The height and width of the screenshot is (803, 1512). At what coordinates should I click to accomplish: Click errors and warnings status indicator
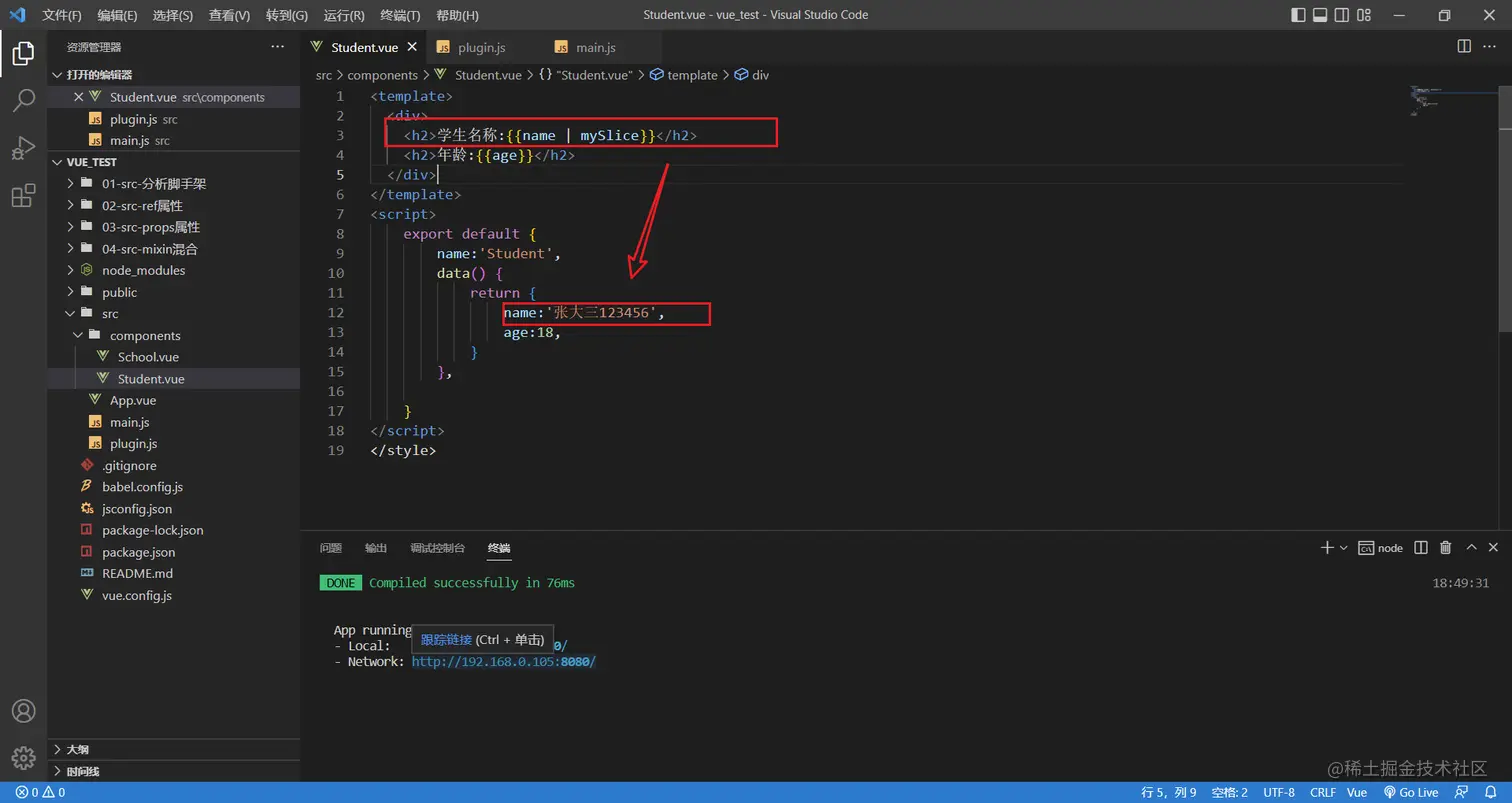click(41, 792)
